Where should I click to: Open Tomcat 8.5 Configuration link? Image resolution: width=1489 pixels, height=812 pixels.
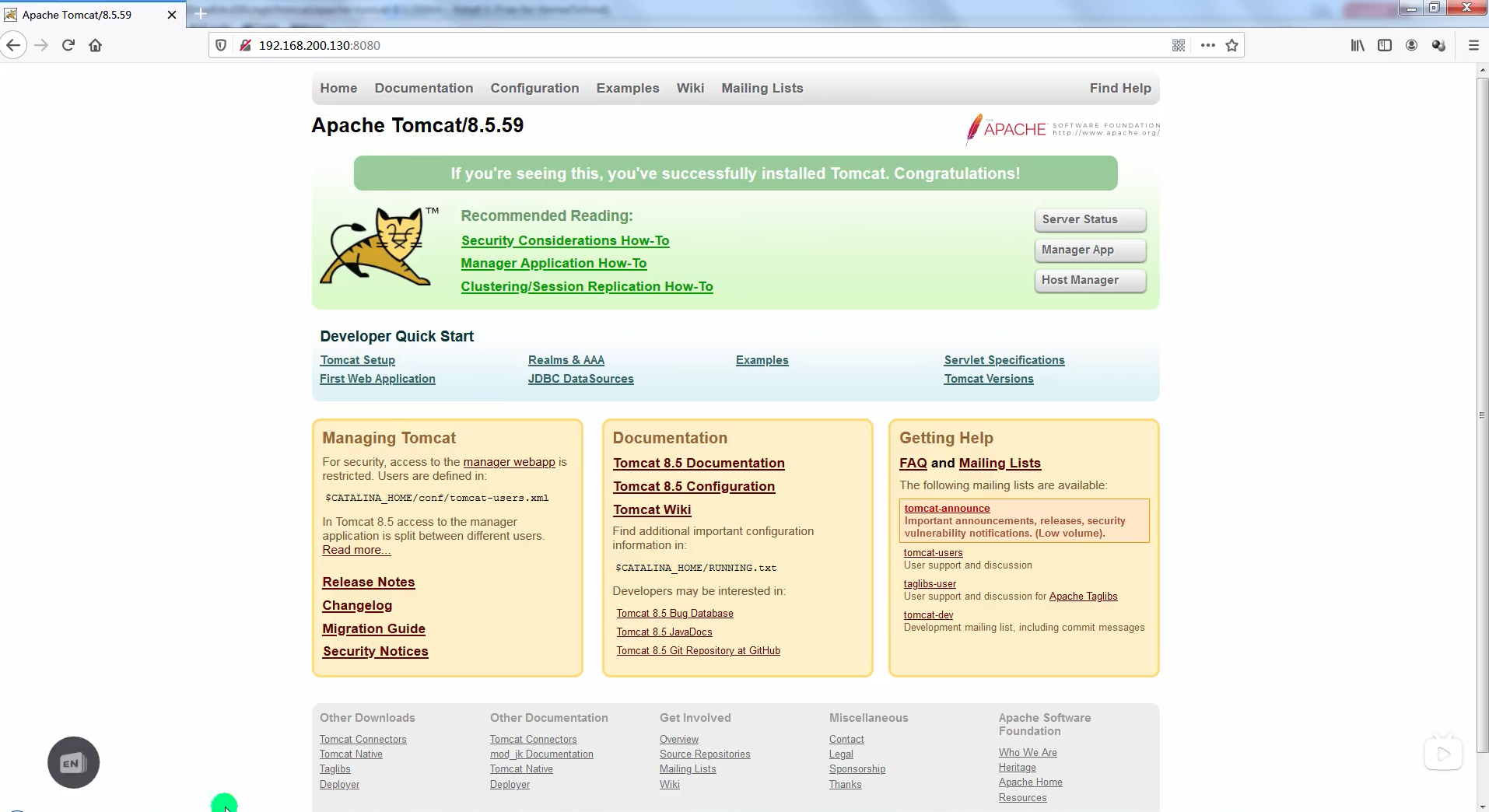click(x=693, y=486)
